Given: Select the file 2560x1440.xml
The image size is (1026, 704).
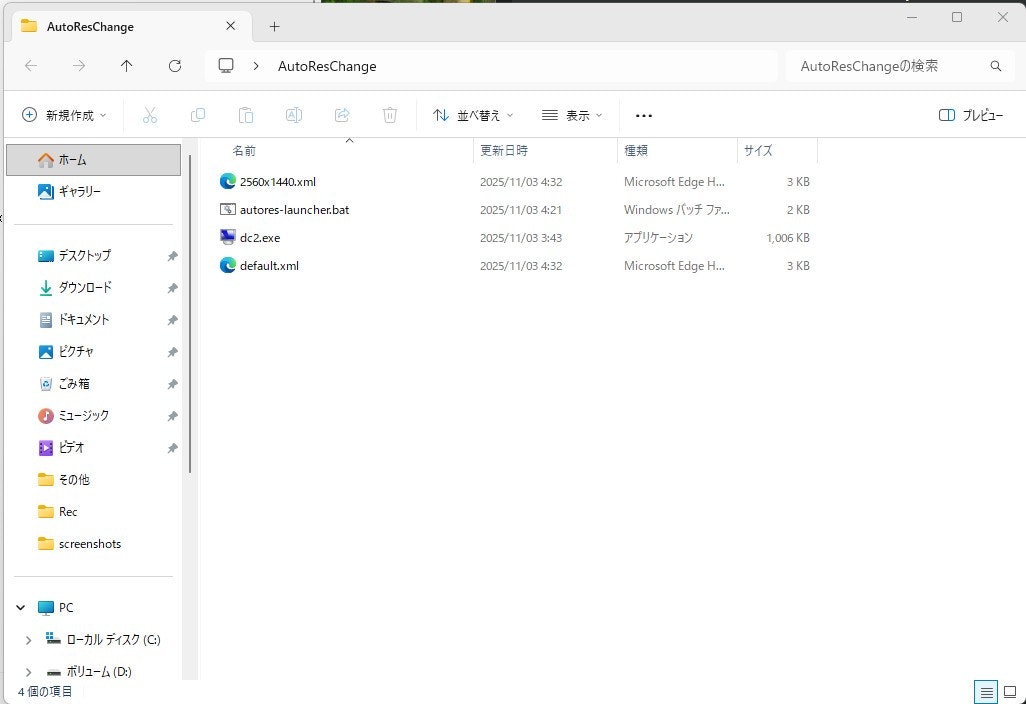Looking at the screenshot, I should coord(277,182).
